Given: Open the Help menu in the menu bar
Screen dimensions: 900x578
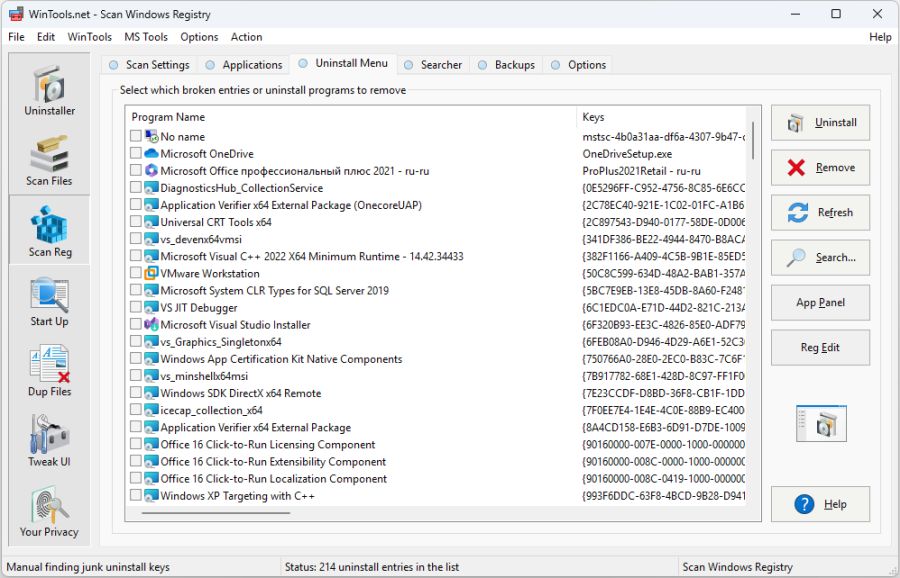Looking at the screenshot, I should tap(880, 37).
